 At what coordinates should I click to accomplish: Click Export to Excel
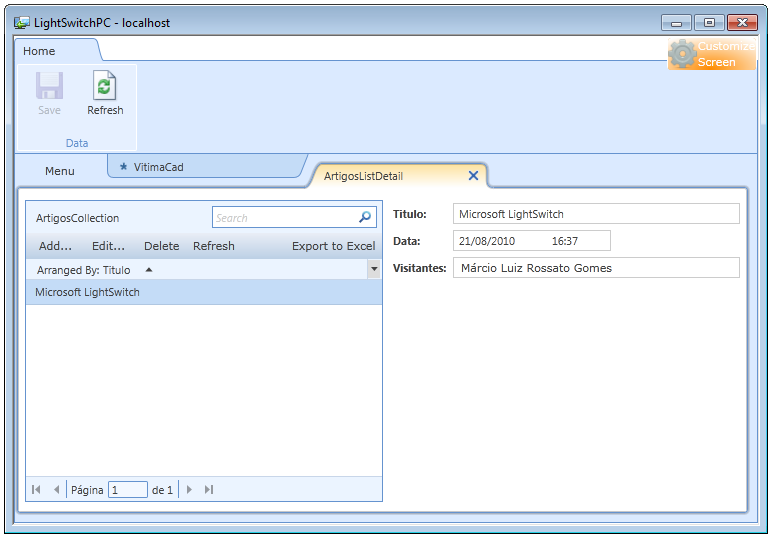(x=333, y=246)
